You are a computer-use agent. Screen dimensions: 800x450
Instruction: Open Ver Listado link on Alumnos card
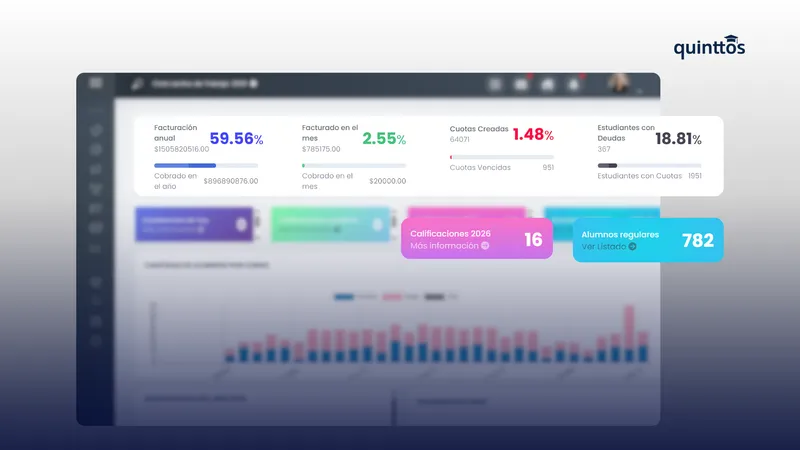click(609, 246)
